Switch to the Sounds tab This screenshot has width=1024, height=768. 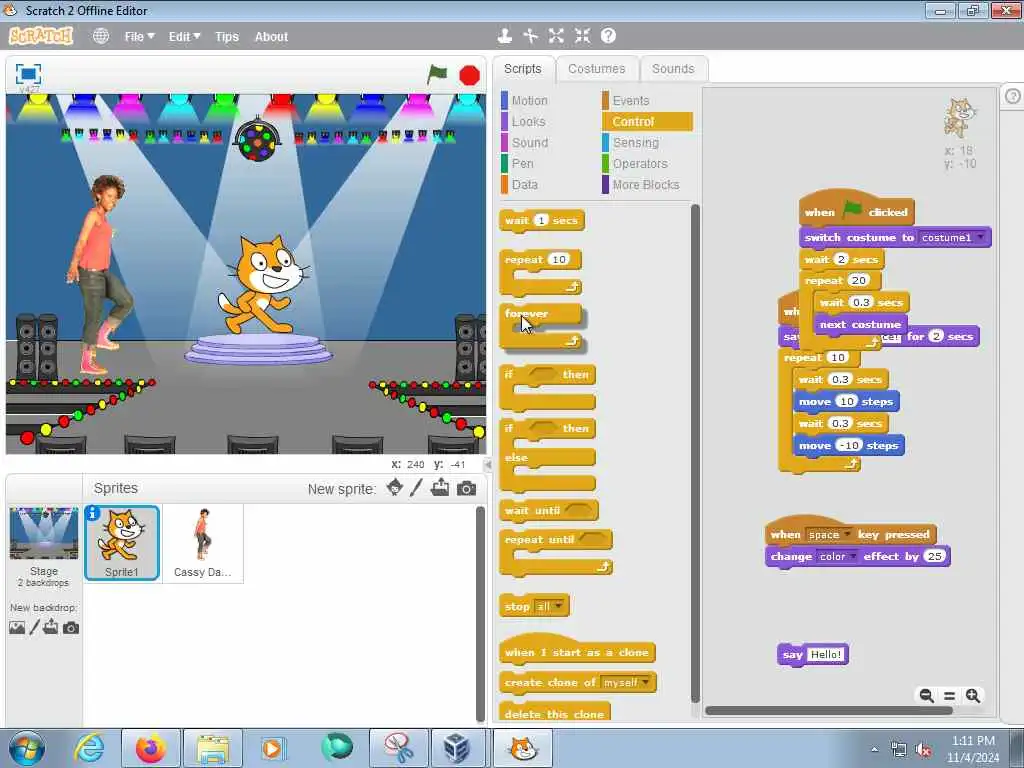[673, 69]
